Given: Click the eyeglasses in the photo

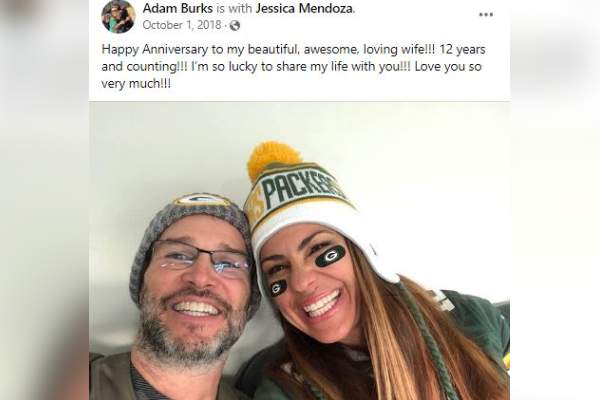Looking at the screenshot, I should pos(199,256).
